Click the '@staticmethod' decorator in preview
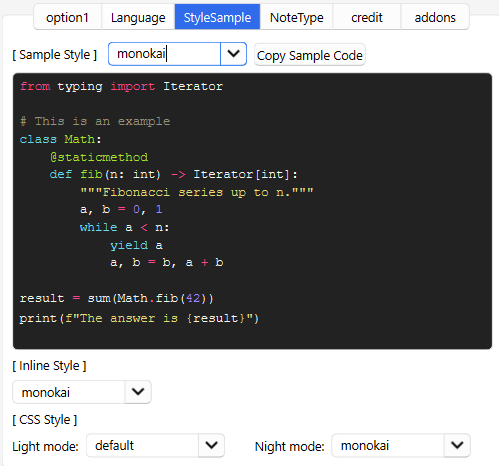 [99, 157]
